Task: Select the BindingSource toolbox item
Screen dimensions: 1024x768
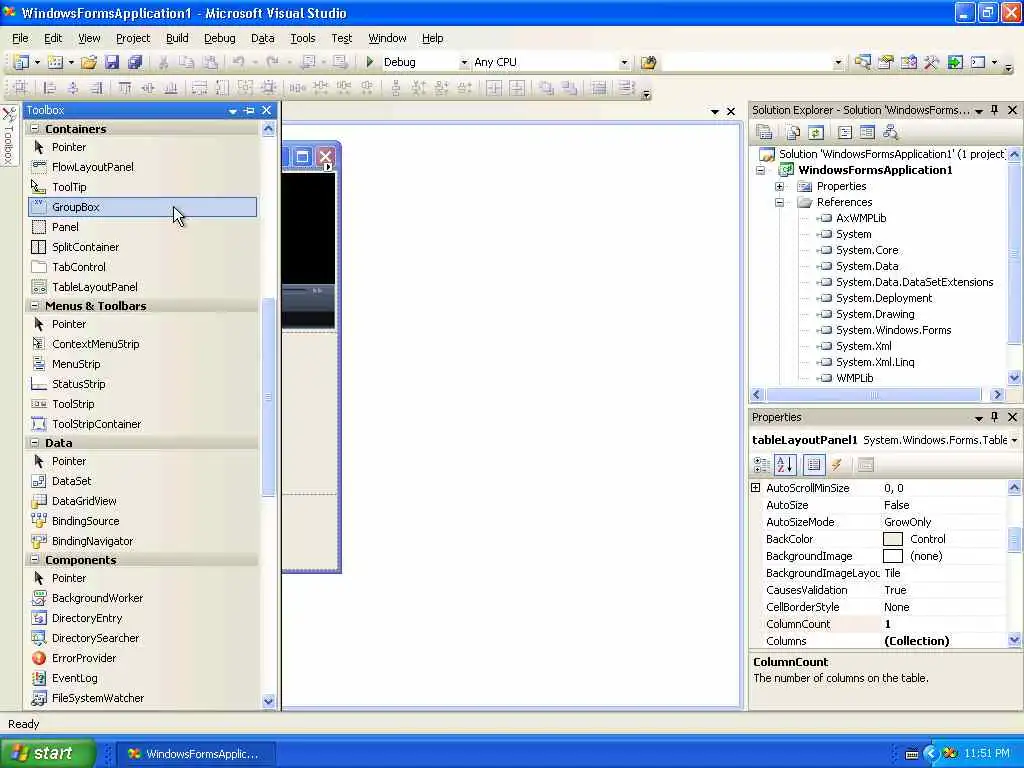Action: tap(142, 521)
